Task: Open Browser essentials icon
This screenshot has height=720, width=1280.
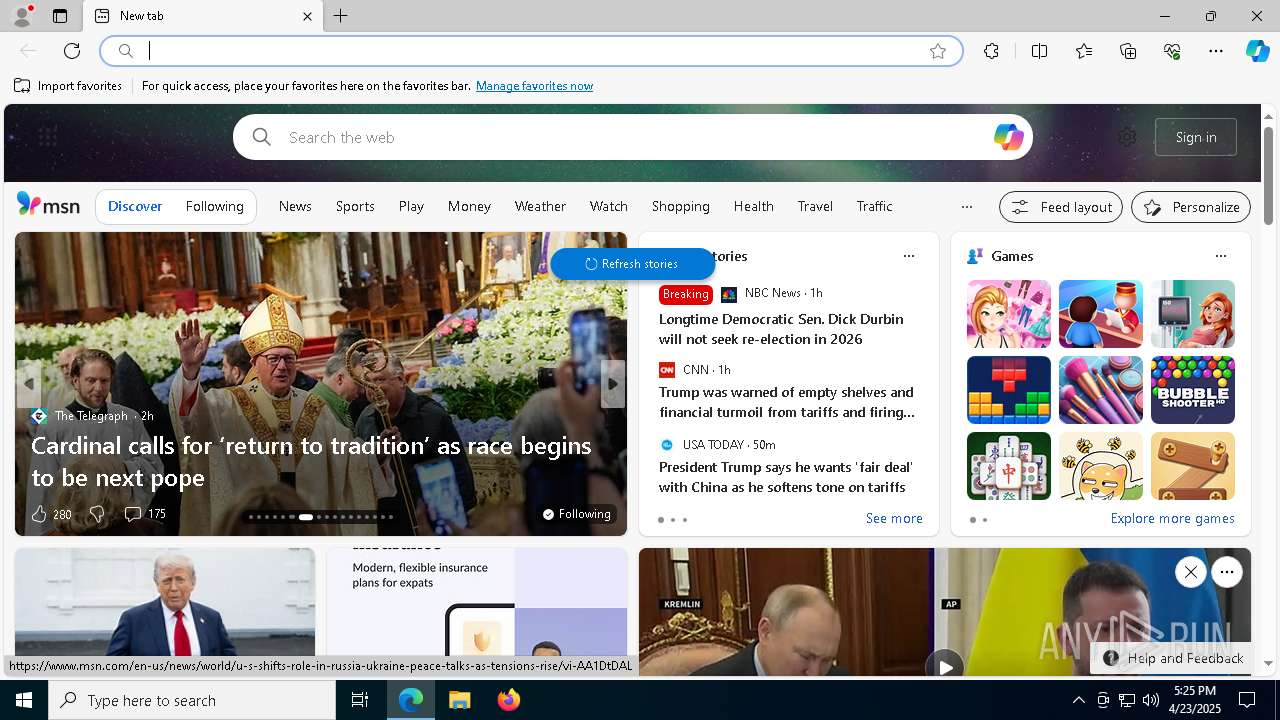Action: point(1172,51)
